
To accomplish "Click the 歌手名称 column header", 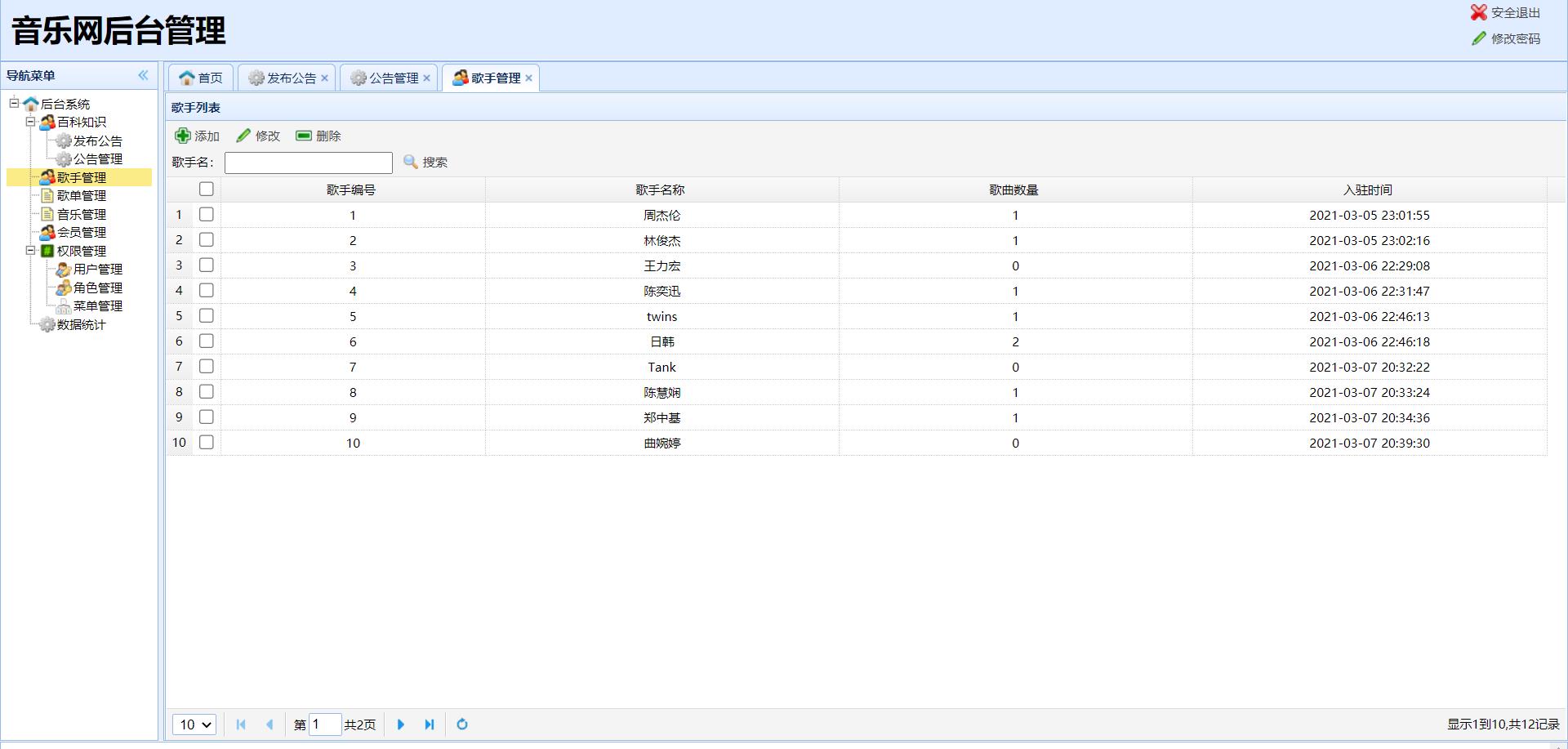I will pyautogui.click(x=661, y=189).
